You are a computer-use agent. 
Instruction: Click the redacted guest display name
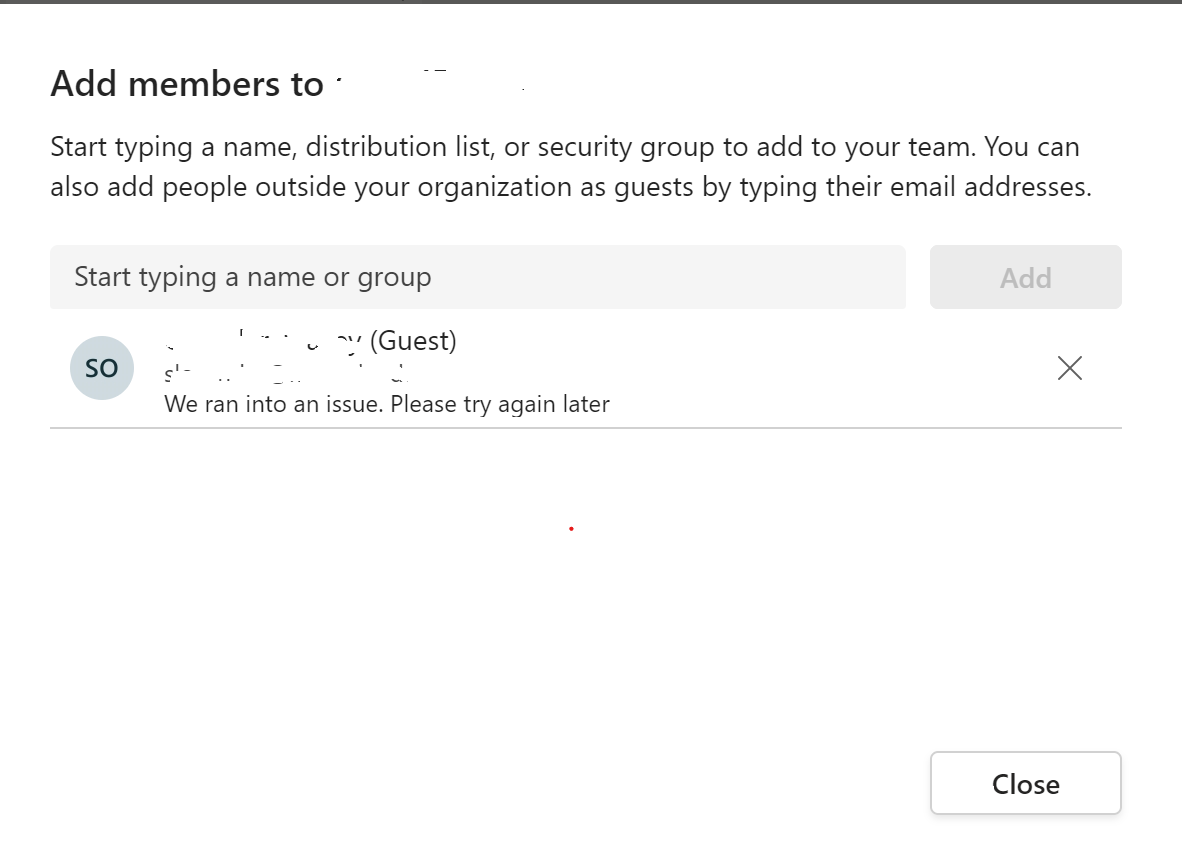(x=265, y=341)
